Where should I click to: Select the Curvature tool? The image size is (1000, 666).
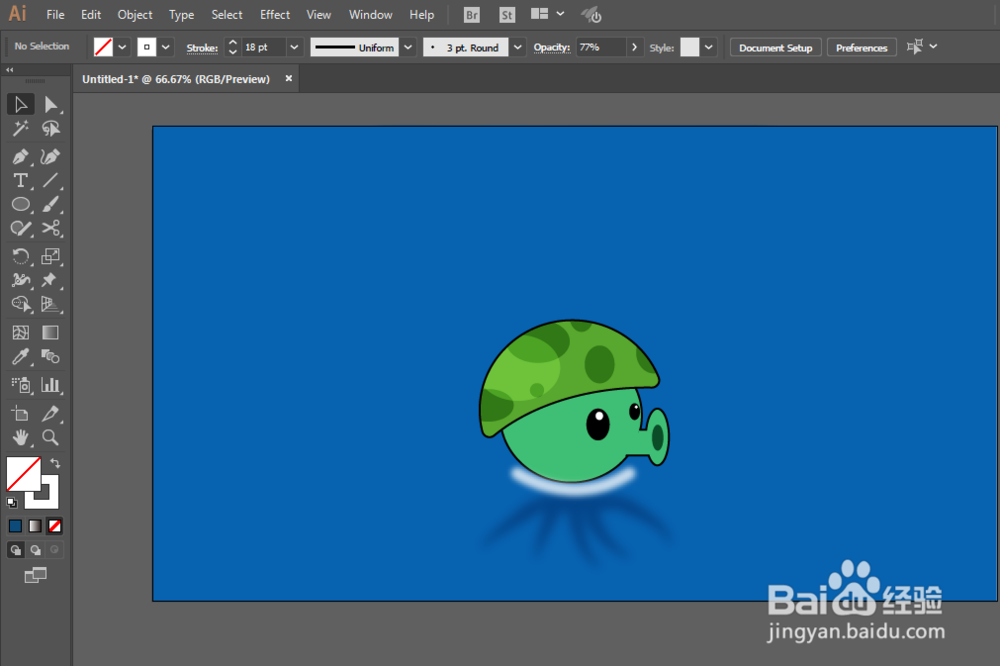pos(50,156)
